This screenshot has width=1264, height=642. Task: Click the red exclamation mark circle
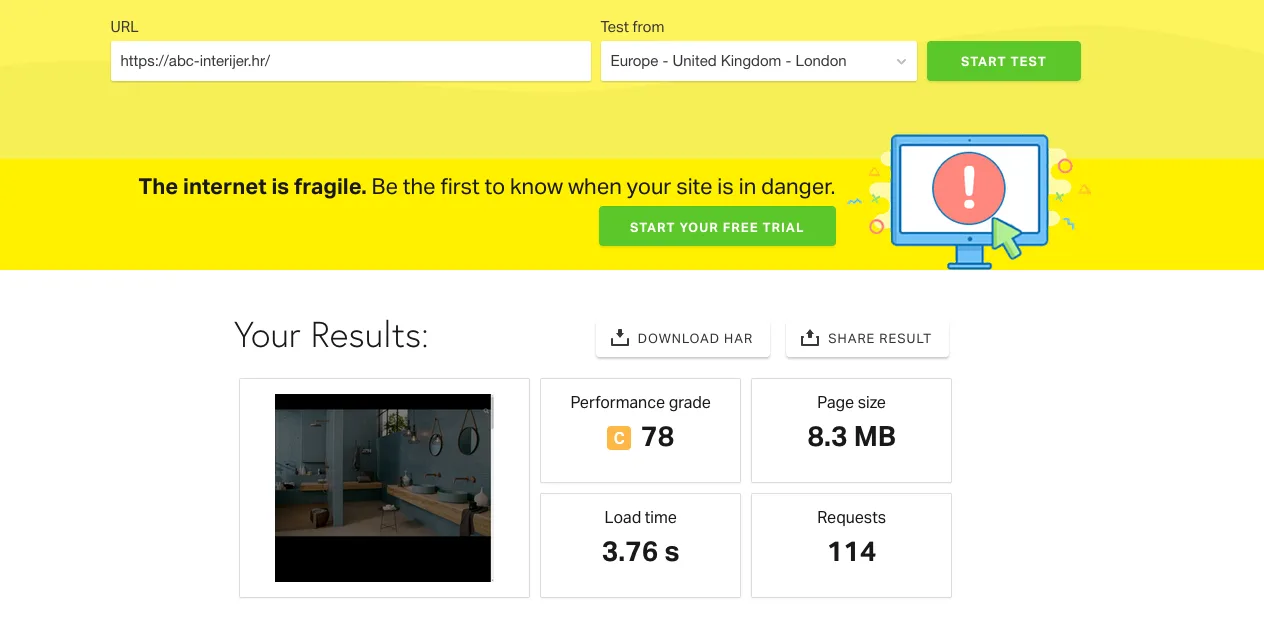pyautogui.click(x=968, y=188)
